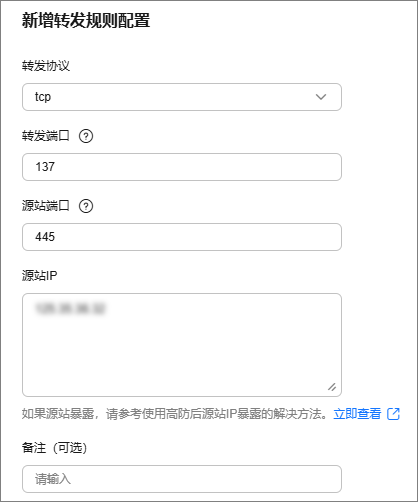Click the help icon next to 源站端口
This screenshot has width=418, height=502.
click(x=86, y=206)
